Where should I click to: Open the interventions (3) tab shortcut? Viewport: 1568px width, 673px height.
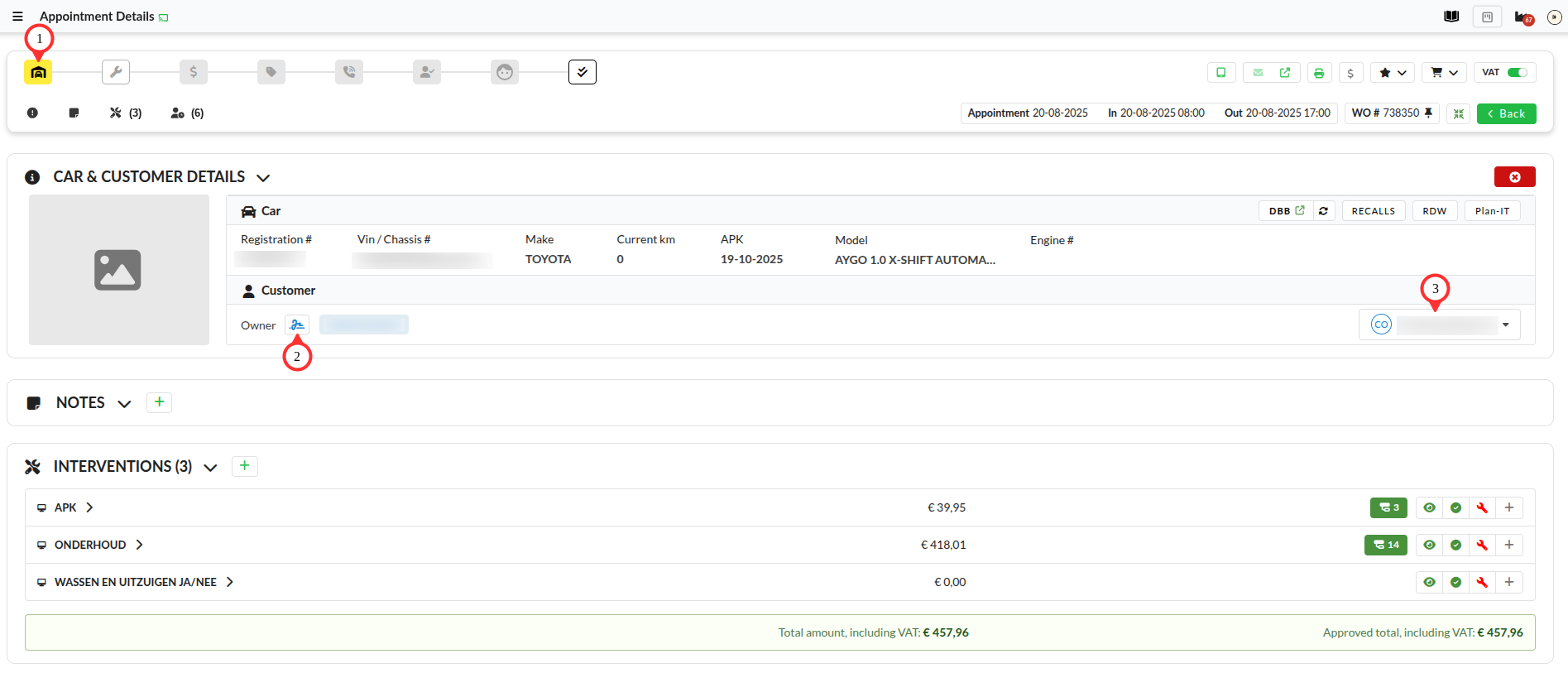click(x=126, y=113)
